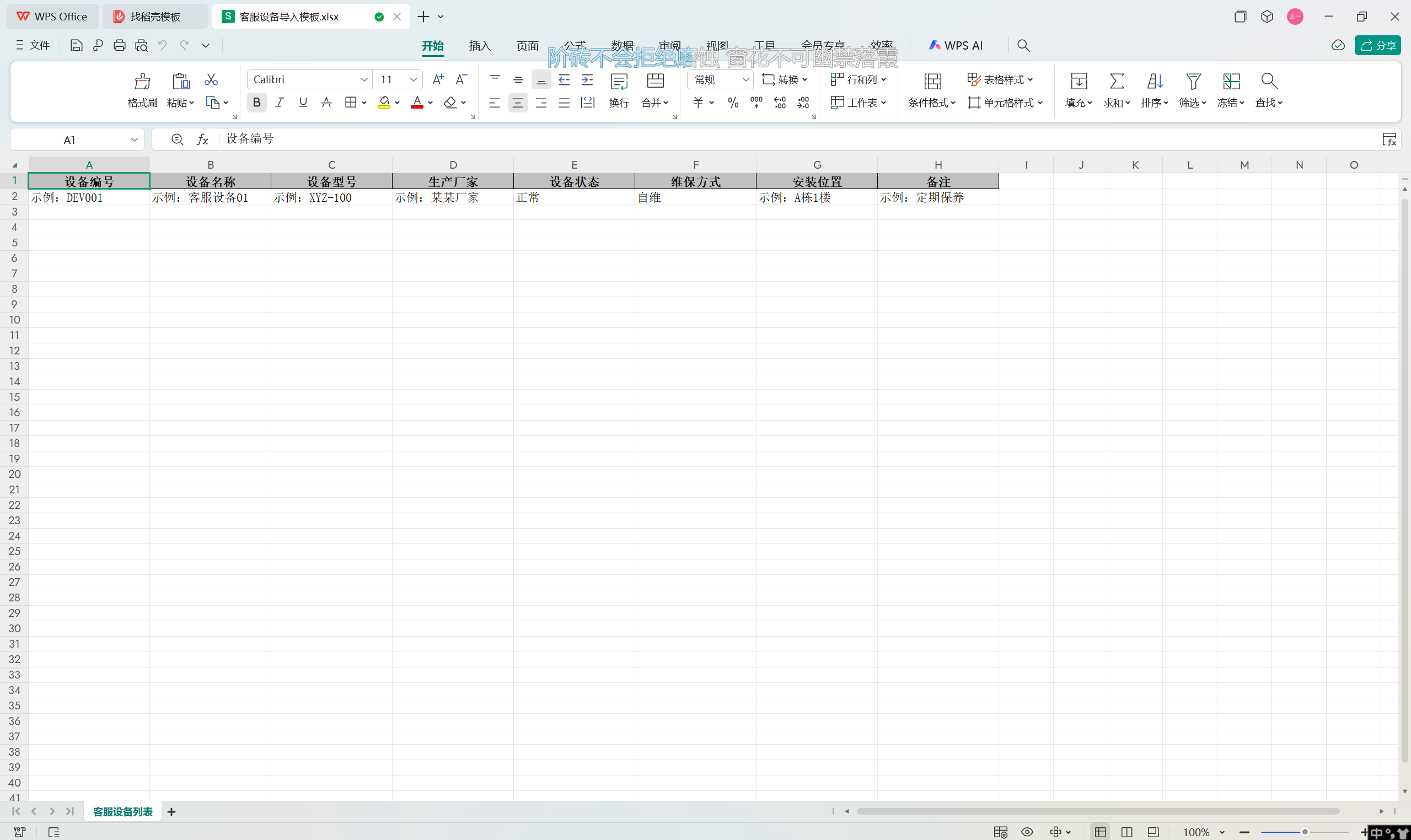
Task: Click the green 分享 share button
Action: click(1377, 45)
